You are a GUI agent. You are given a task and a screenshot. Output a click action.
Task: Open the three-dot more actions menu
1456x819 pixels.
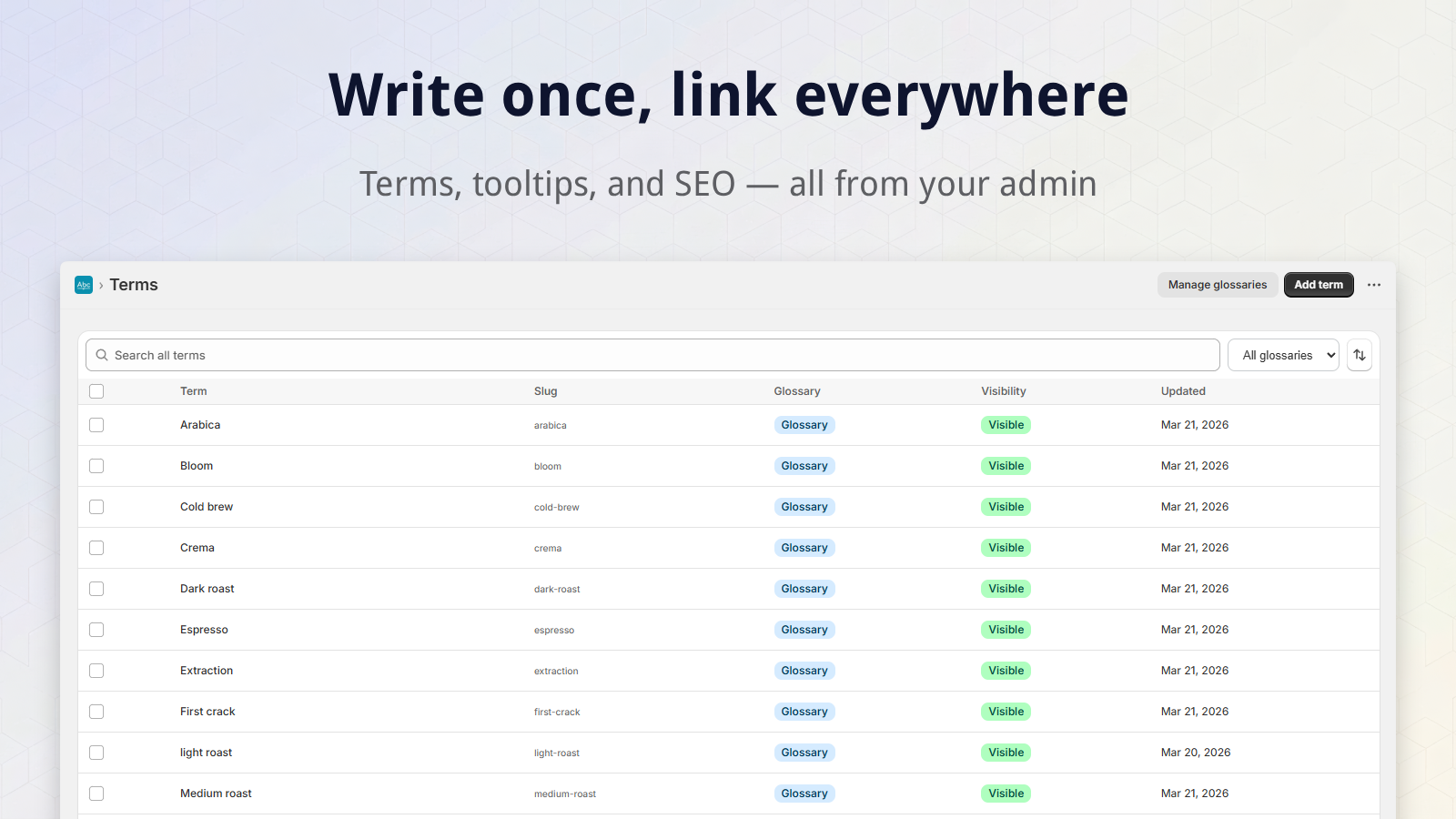1374,285
